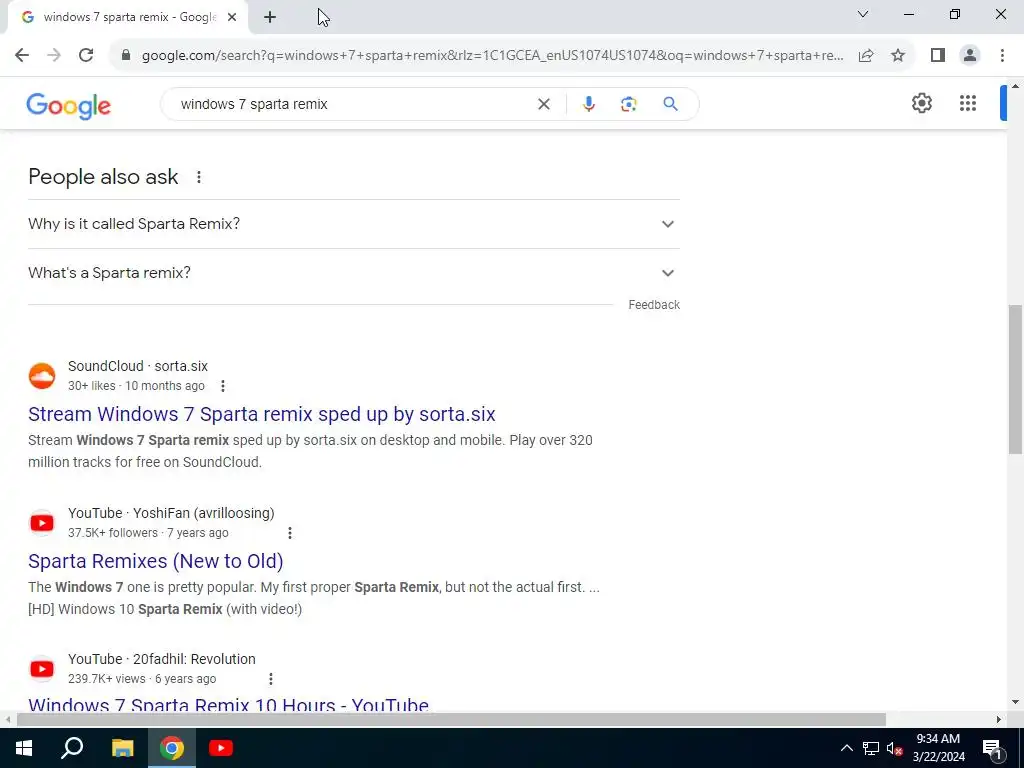Open the Google apps grid
The height and width of the screenshot is (768, 1024).
tap(968, 103)
